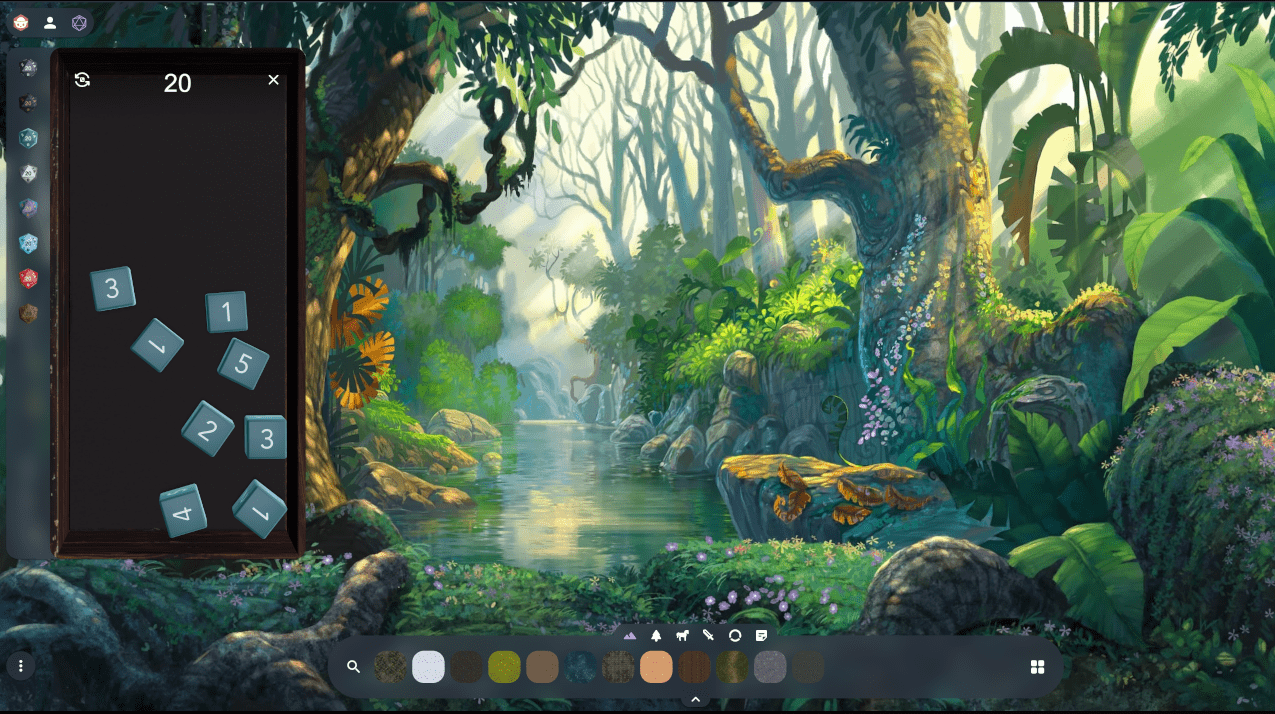Click the reroll dice icon in tray
This screenshot has height=714, width=1275.
click(x=83, y=80)
